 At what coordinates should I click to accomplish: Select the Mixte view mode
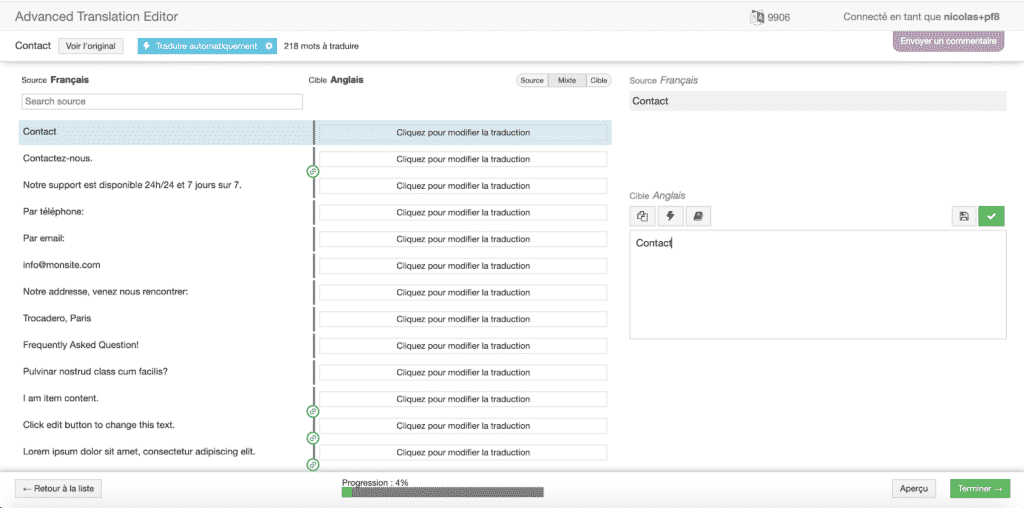coord(567,80)
